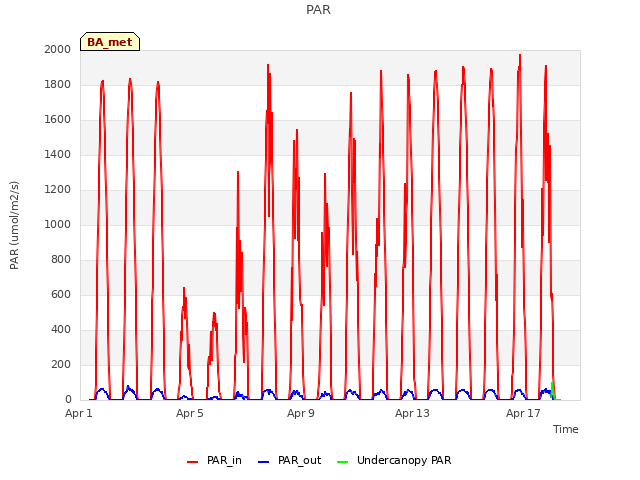
Task: Click the 1200 y-axis tick label
Action: pos(58,189)
